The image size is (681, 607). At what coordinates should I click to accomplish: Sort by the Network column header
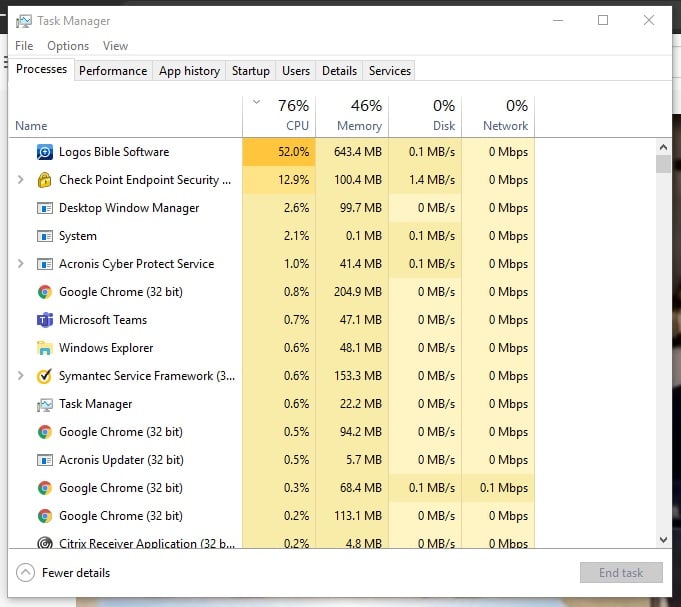point(498,116)
